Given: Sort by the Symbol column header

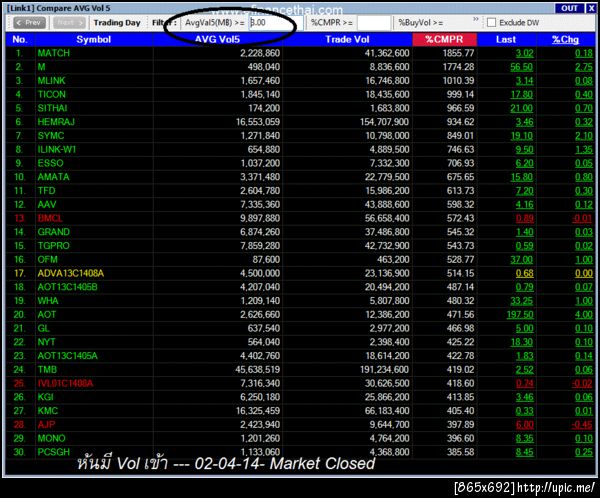Looking at the screenshot, I should [94, 39].
